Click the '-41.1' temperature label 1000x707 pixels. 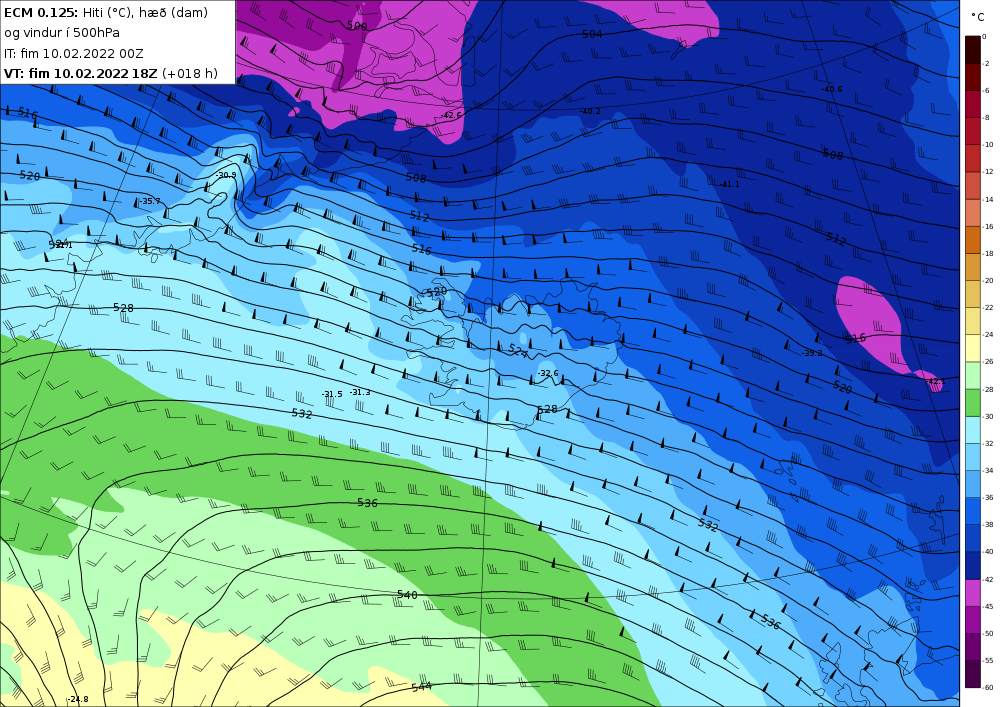(729, 184)
